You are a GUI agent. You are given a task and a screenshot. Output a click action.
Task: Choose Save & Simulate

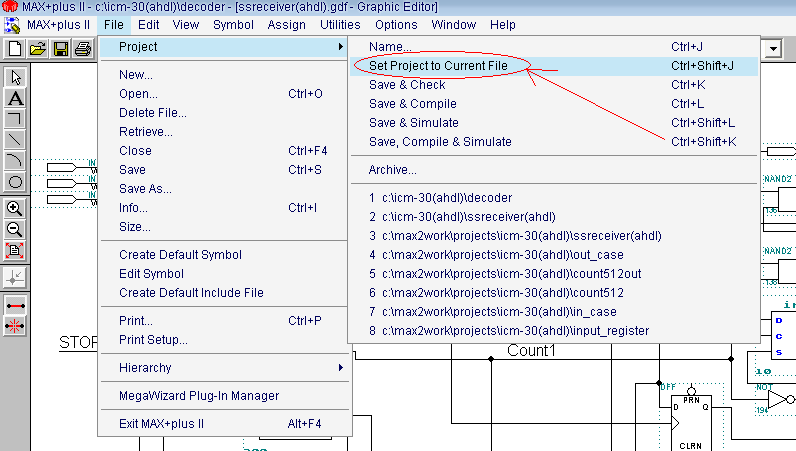(x=554, y=123)
